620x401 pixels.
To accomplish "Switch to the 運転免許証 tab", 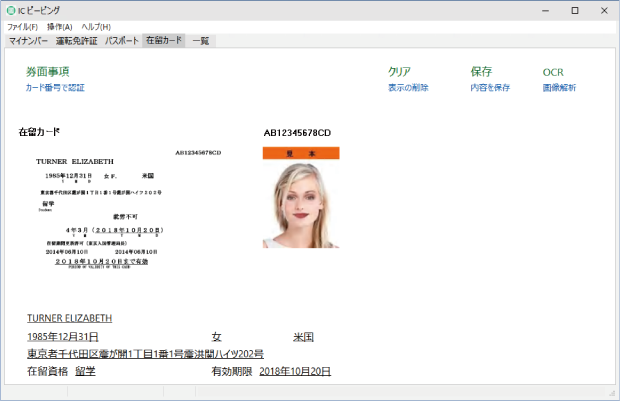I will point(77,41).
